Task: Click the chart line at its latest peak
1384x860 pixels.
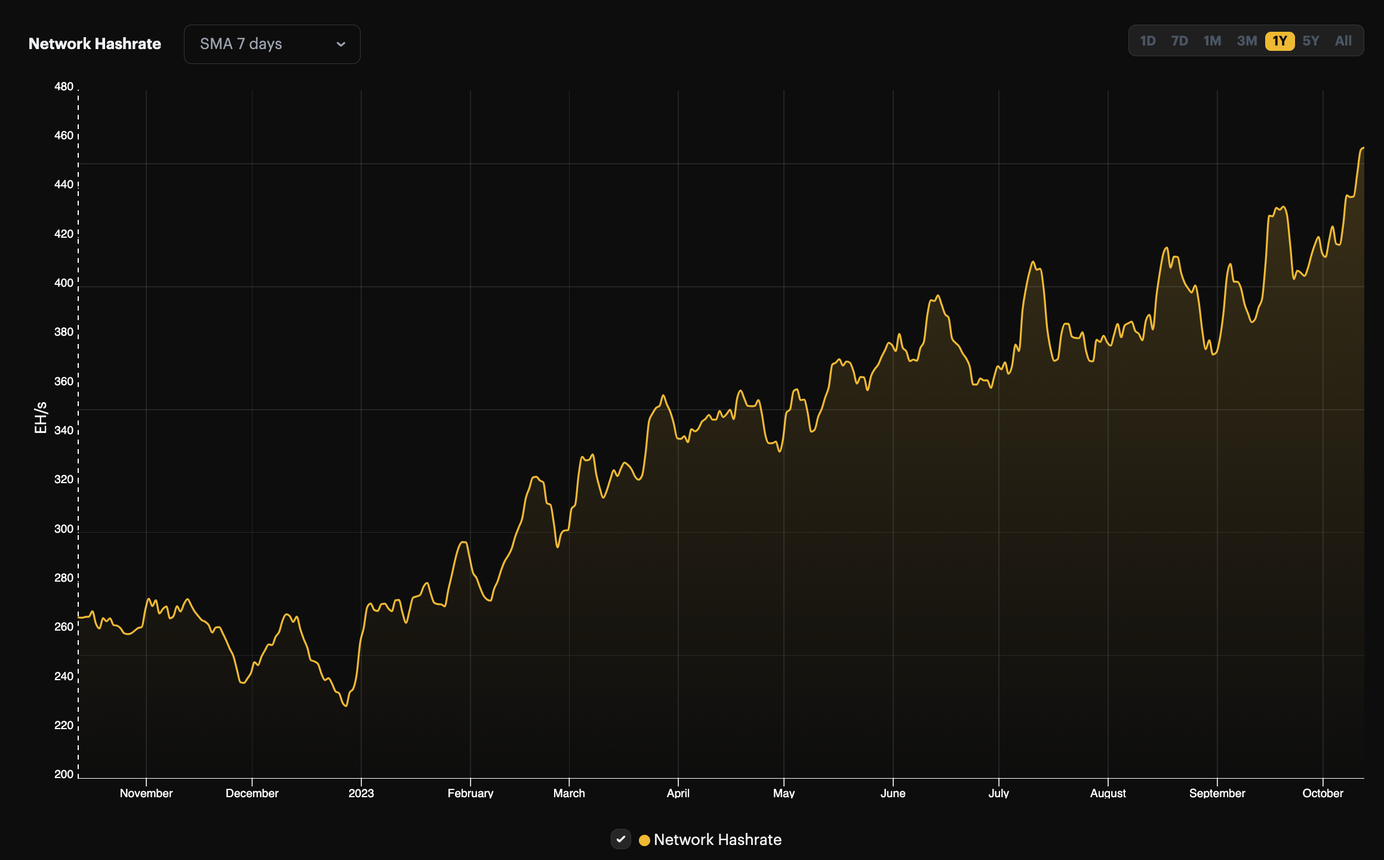Action: tap(1364, 150)
